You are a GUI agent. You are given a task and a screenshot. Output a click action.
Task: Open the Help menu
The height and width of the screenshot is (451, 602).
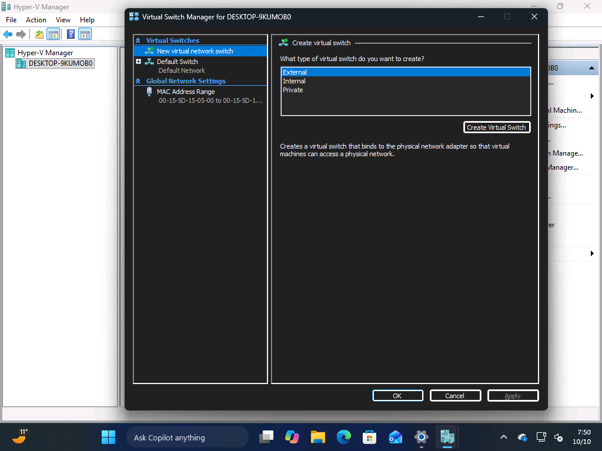(87, 20)
